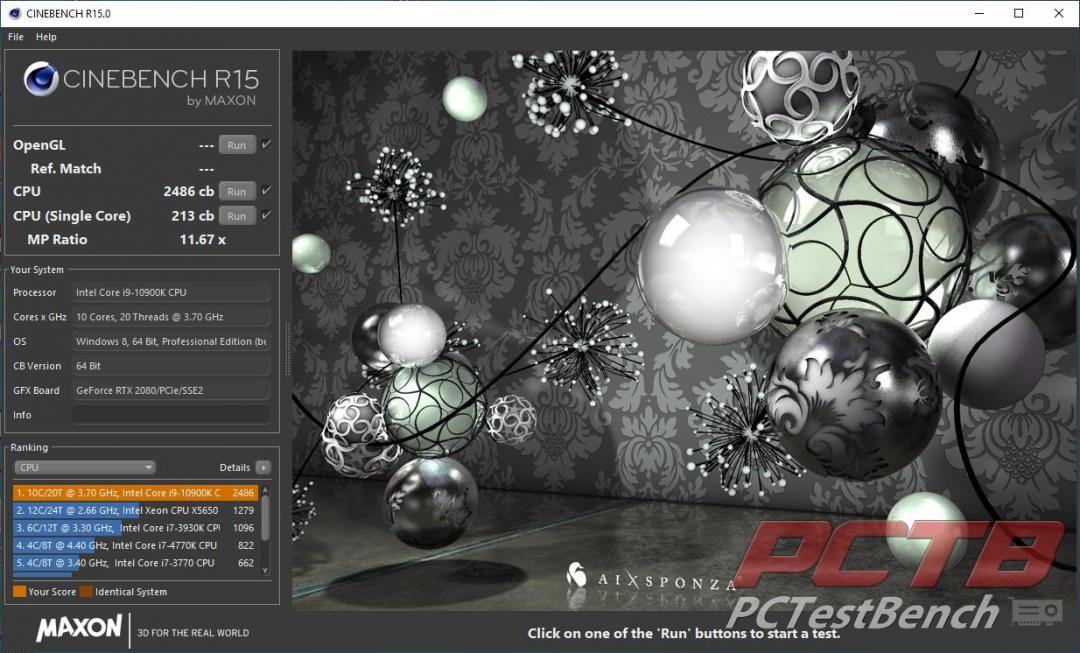Click the ranking list scroll up arrow
Screen dimensions: 1080x653
click(x=265, y=490)
